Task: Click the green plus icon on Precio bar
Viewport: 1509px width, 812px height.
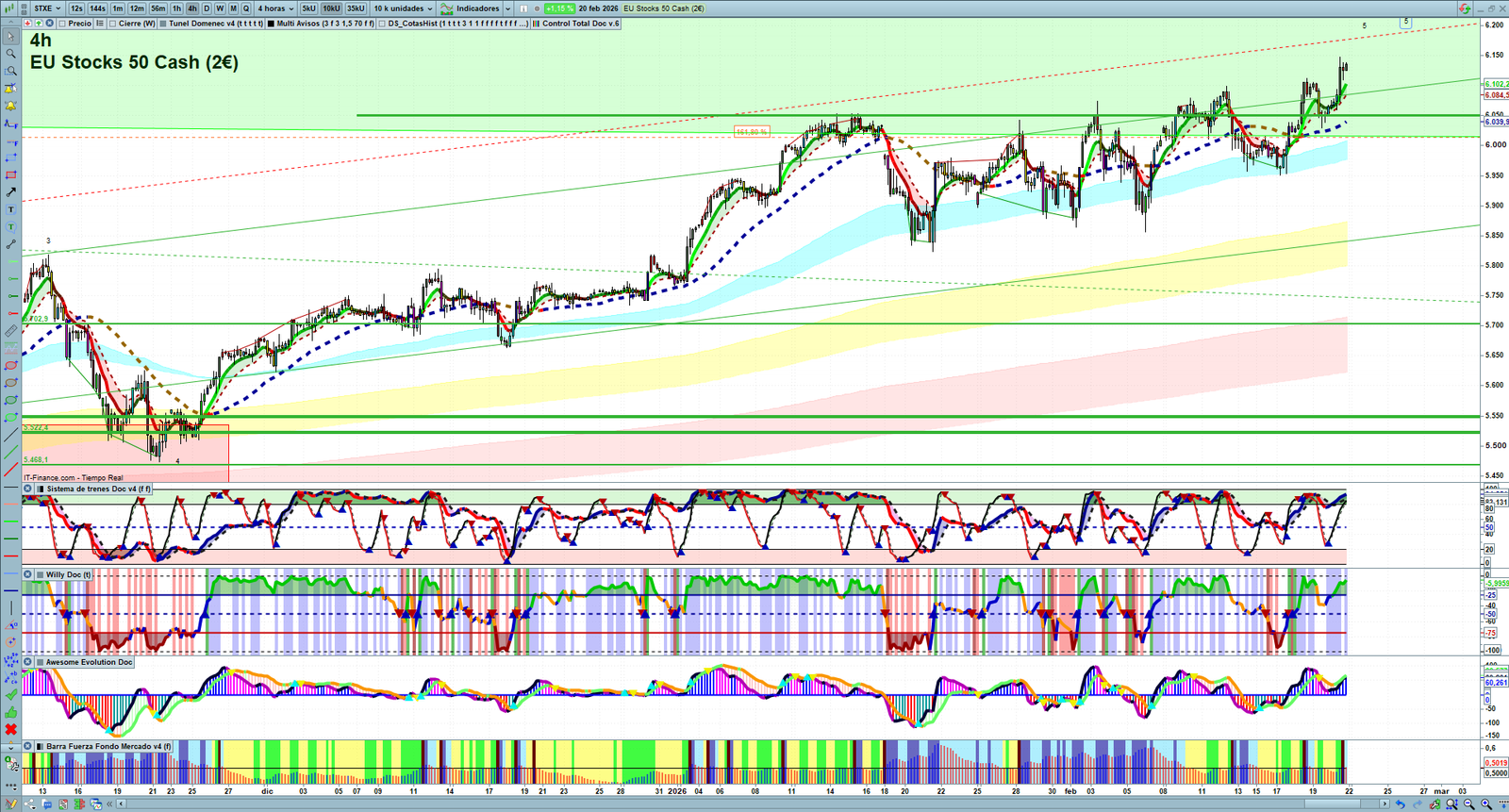Action: point(39,24)
